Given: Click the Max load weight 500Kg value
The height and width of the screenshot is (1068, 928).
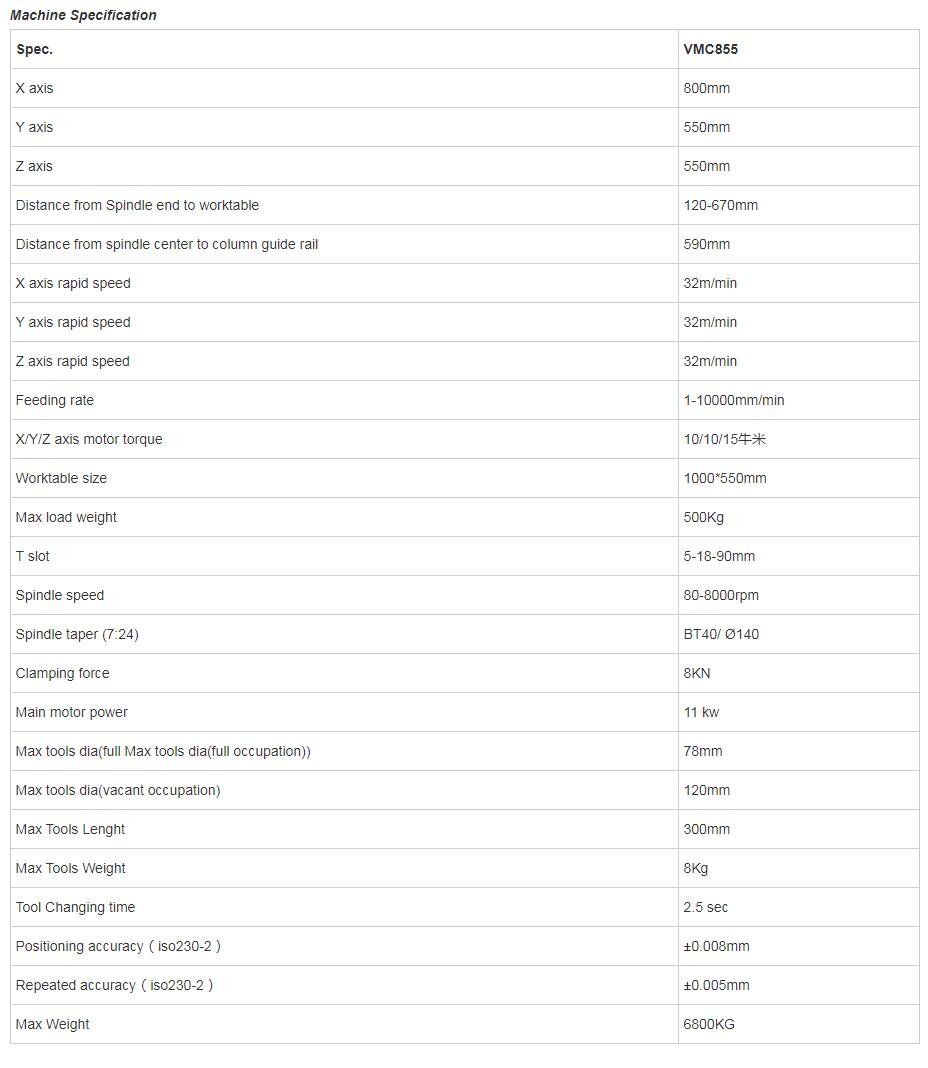Looking at the screenshot, I should coord(704,517).
